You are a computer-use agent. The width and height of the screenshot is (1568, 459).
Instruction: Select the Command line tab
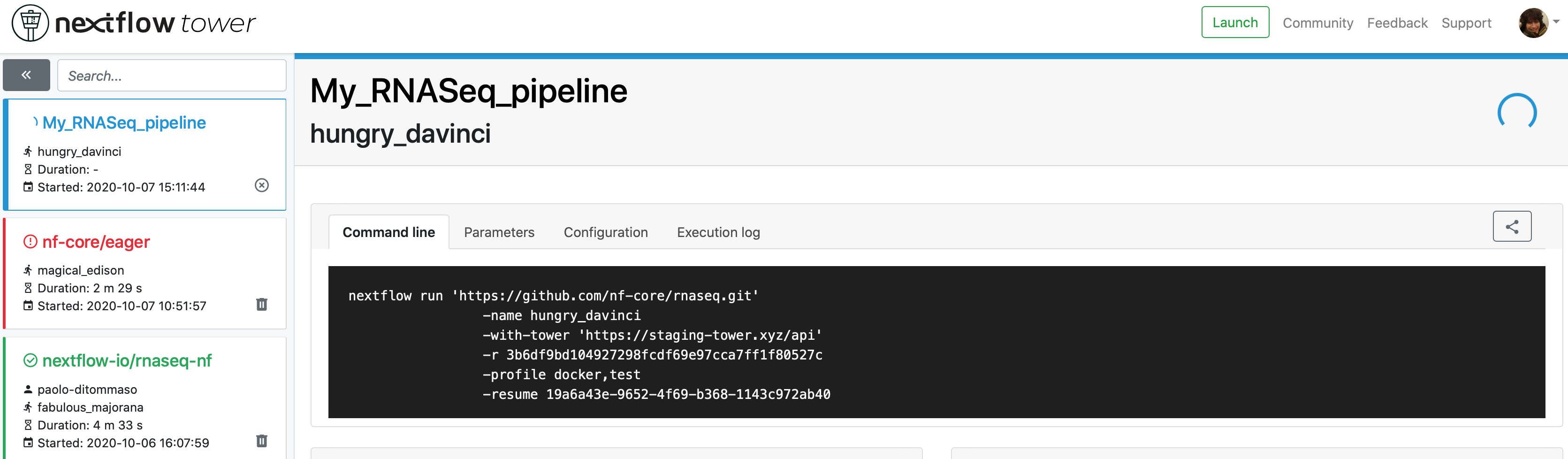(388, 232)
